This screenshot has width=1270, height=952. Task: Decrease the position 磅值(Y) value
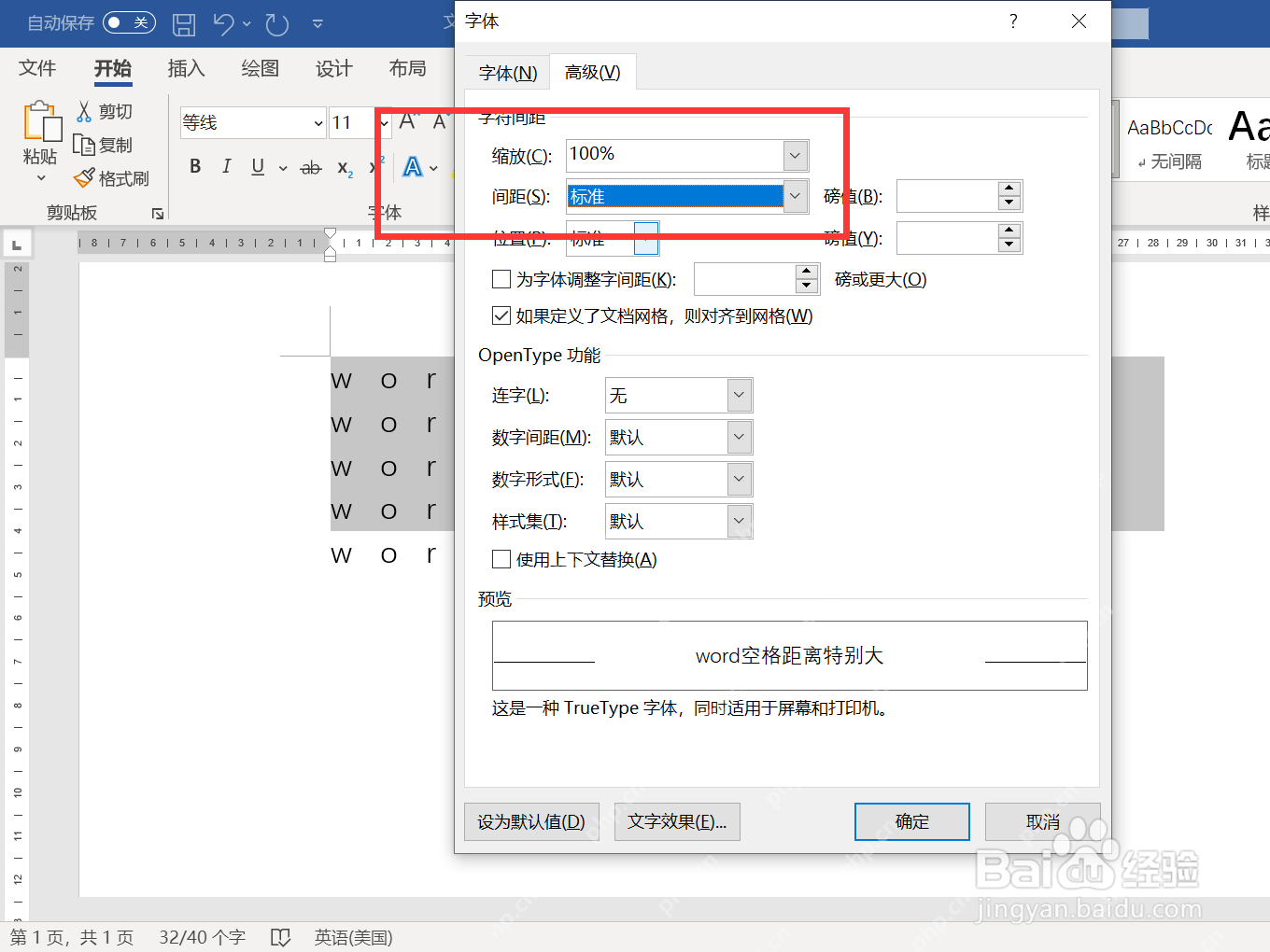click(1009, 245)
